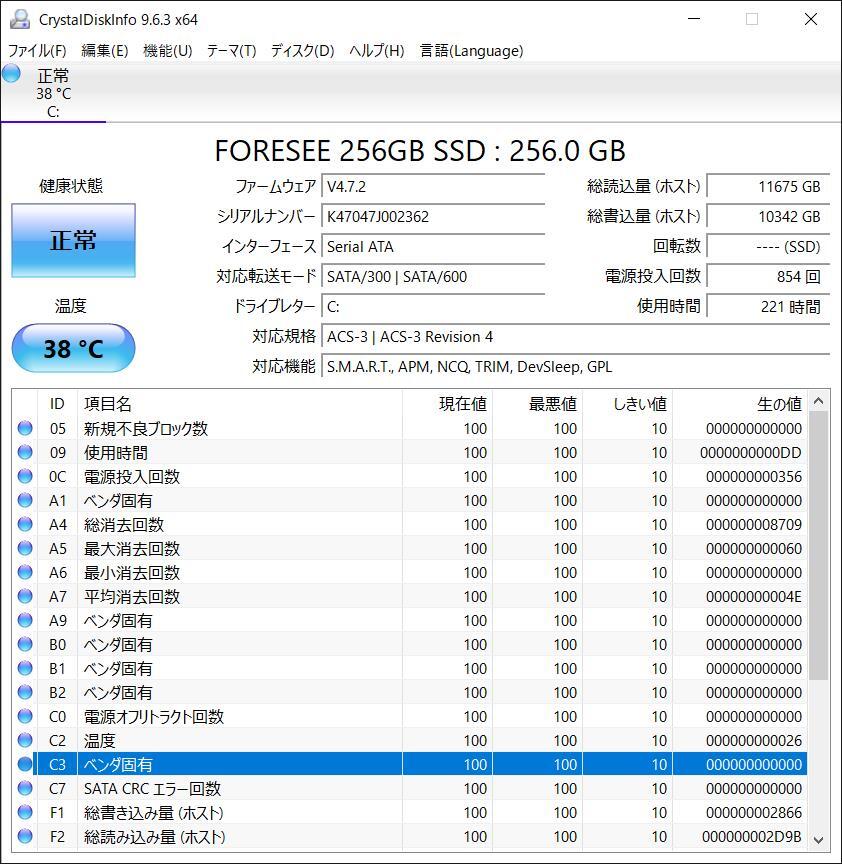Image resolution: width=842 pixels, height=864 pixels.
Task: Click the 生の値 column header
Action: pos(740,404)
